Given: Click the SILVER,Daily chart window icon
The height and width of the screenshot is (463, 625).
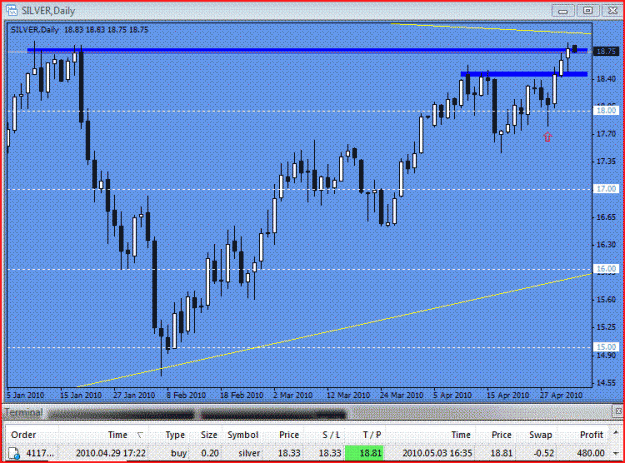Looking at the screenshot, I should point(12,10).
